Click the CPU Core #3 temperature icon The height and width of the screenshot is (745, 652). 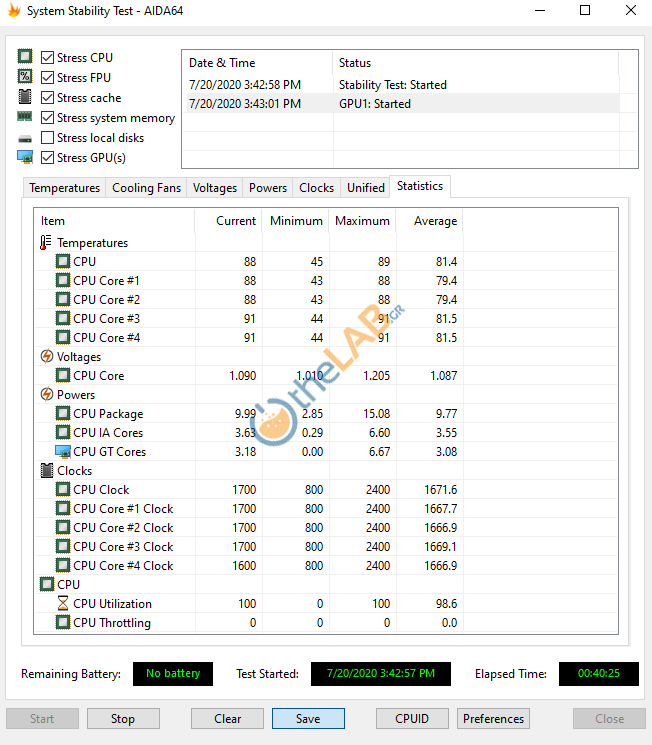[63, 318]
